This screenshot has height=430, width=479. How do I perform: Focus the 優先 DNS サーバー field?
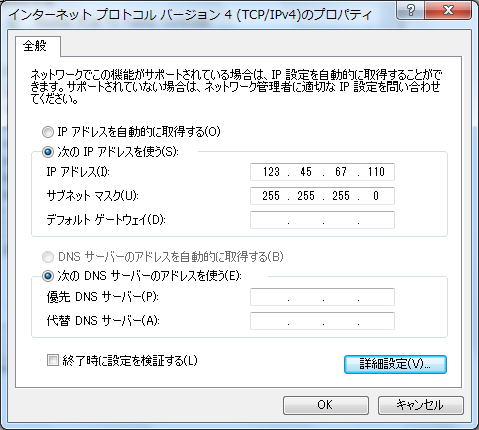[322, 297]
